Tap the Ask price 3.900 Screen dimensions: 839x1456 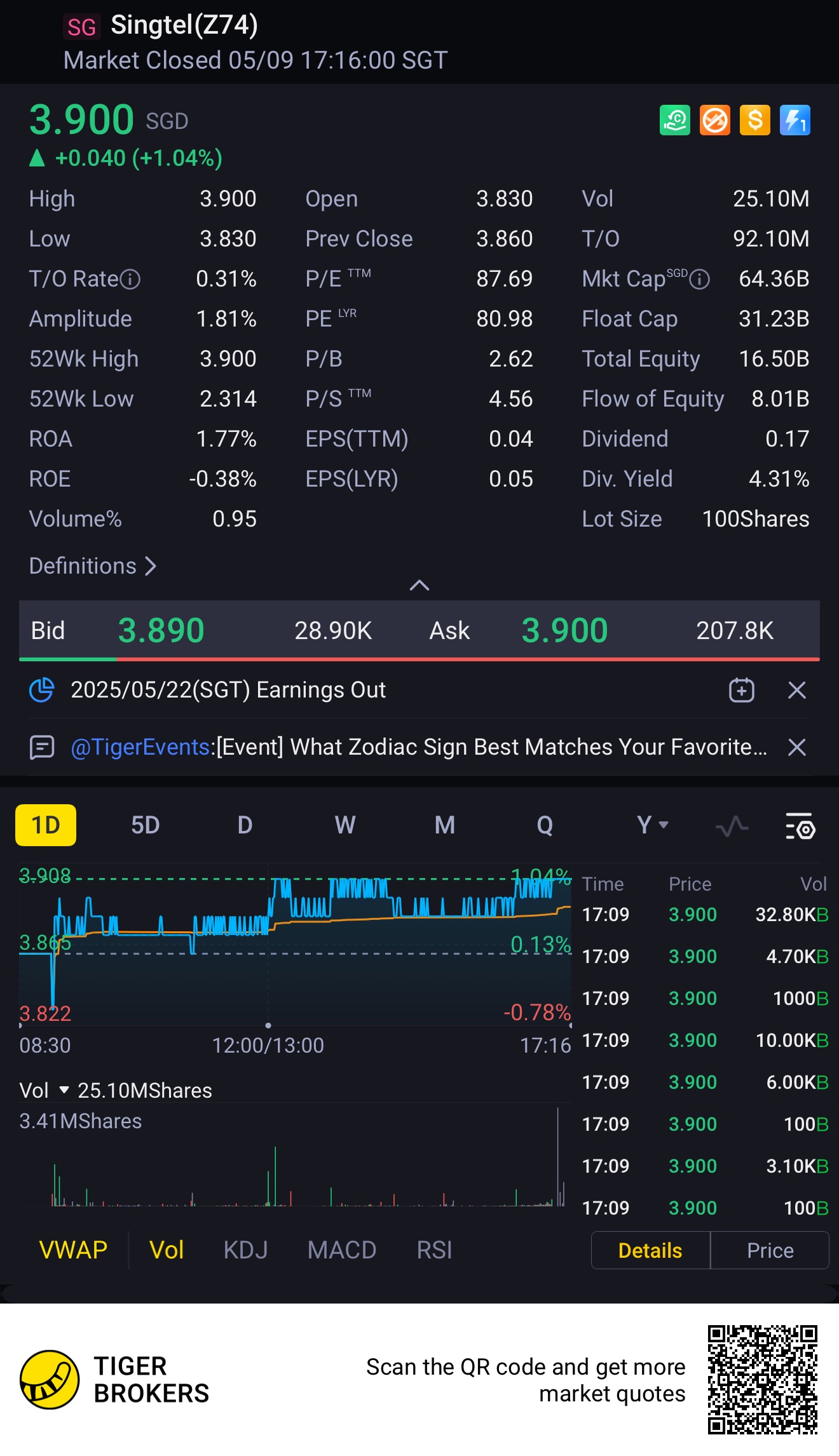565,631
